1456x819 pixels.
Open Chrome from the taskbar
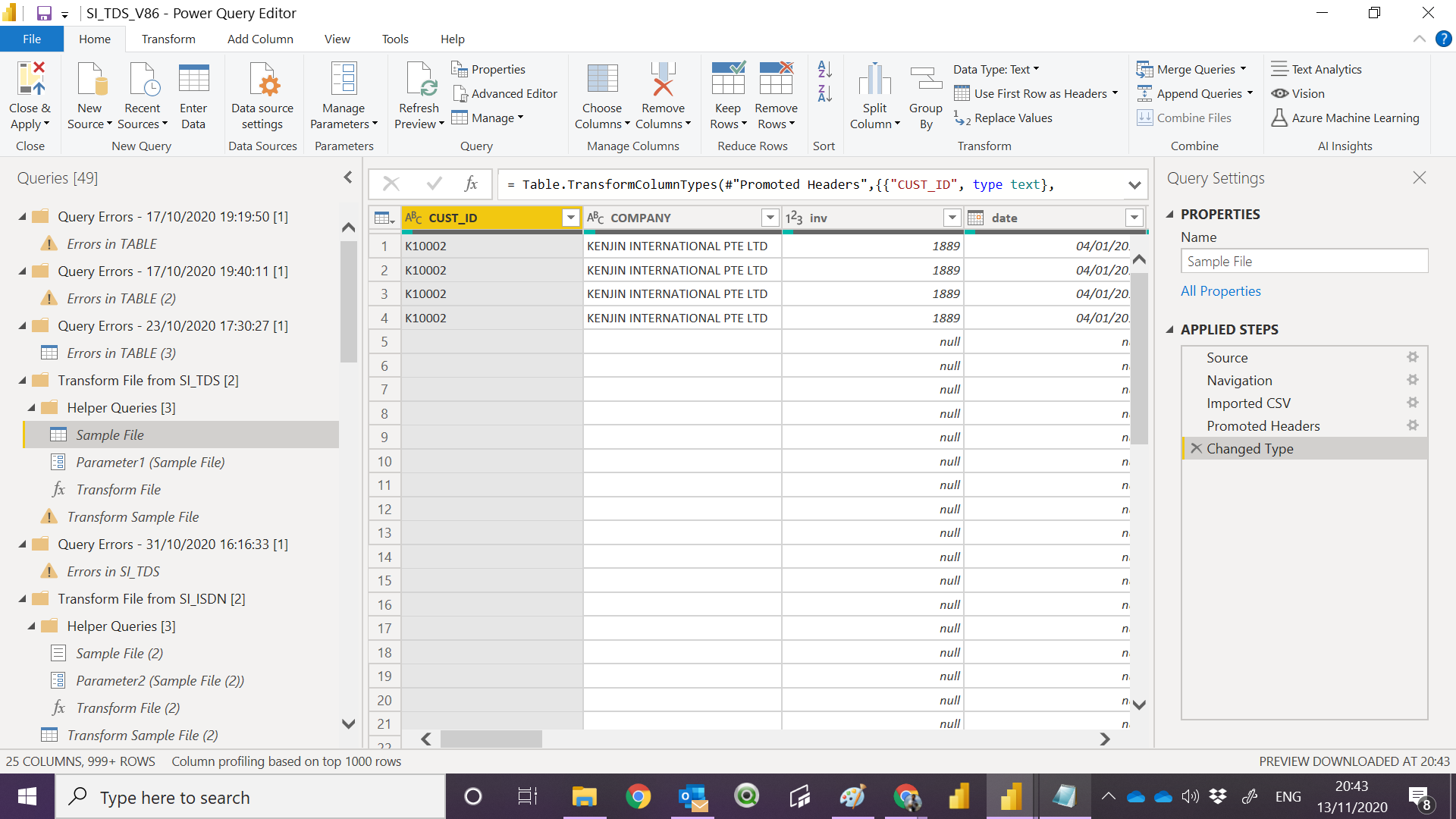point(638,796)
